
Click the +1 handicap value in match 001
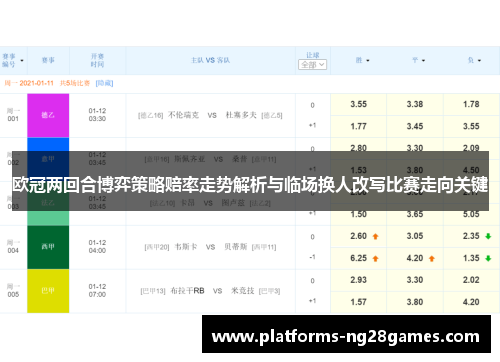312,125
